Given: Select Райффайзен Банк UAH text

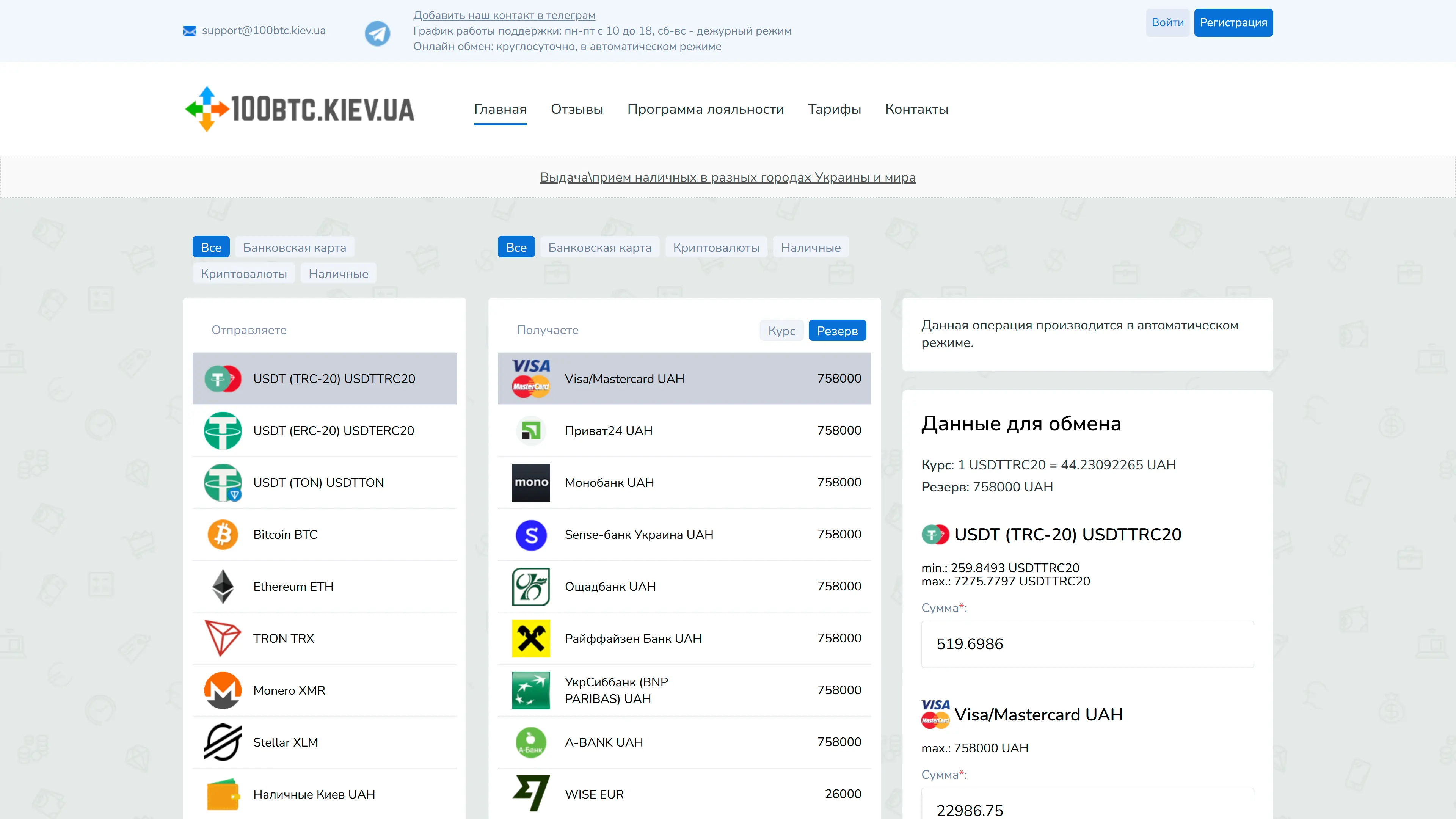Looking at the screenshot, I should click(x=633, y=639).
